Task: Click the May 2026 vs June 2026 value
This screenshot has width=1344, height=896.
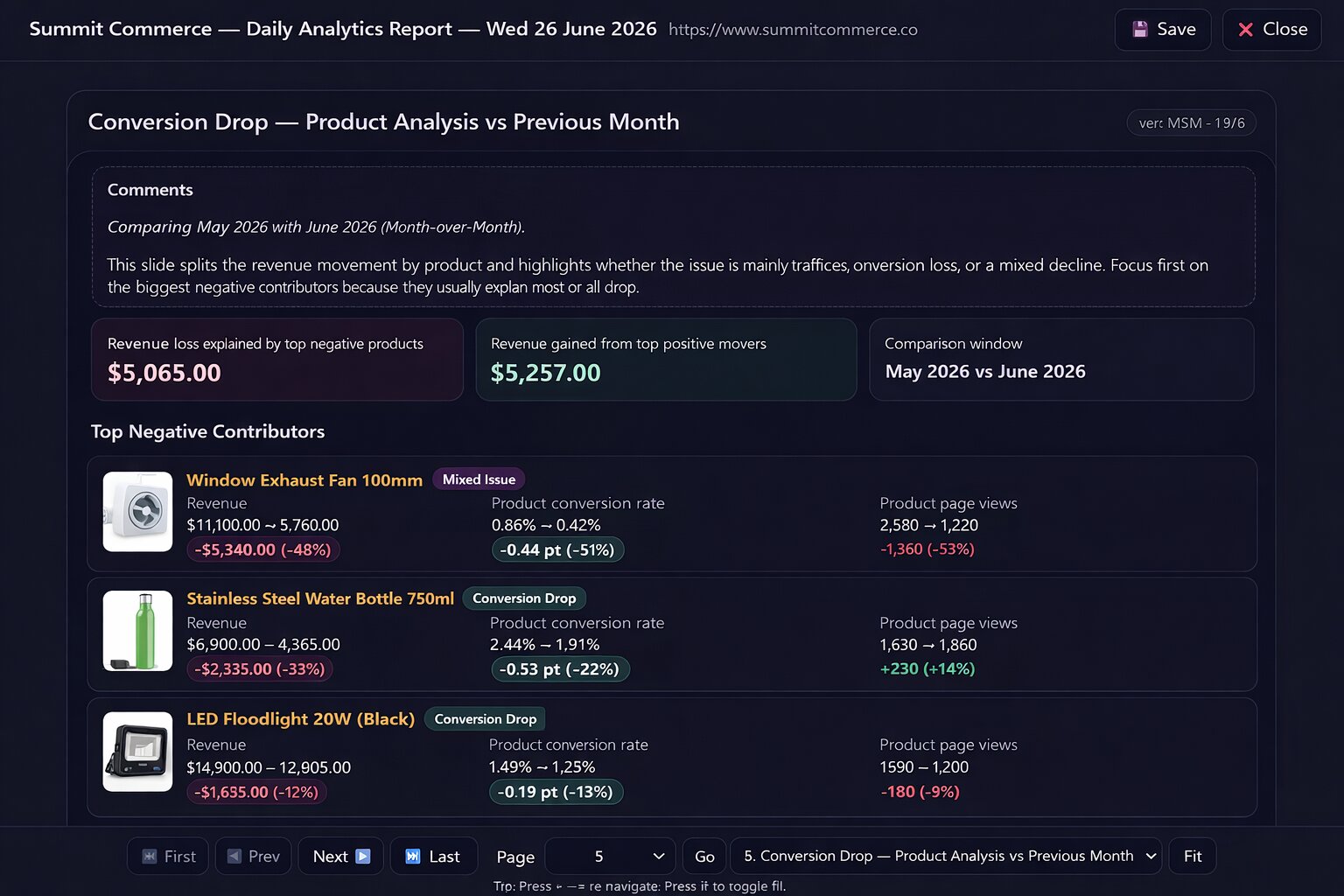Action: [x=985, y=372]
